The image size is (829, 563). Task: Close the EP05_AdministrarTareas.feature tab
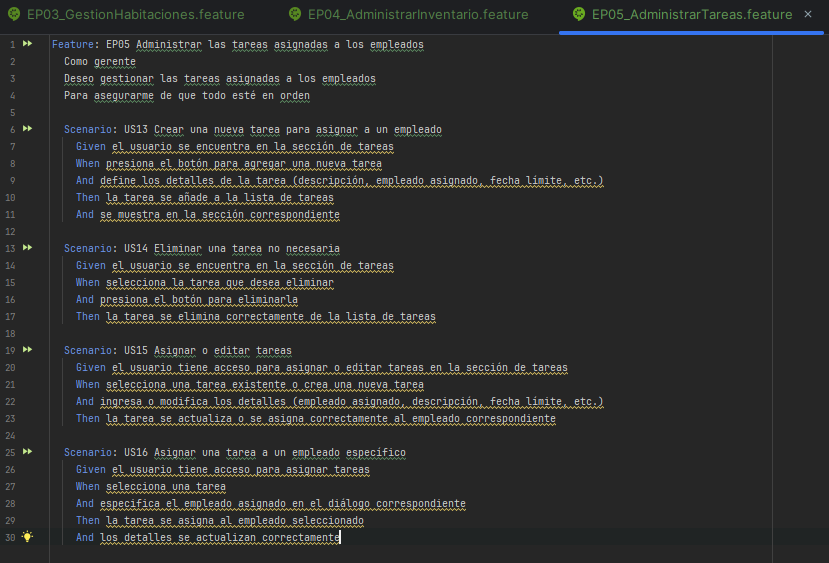[808, 14]
